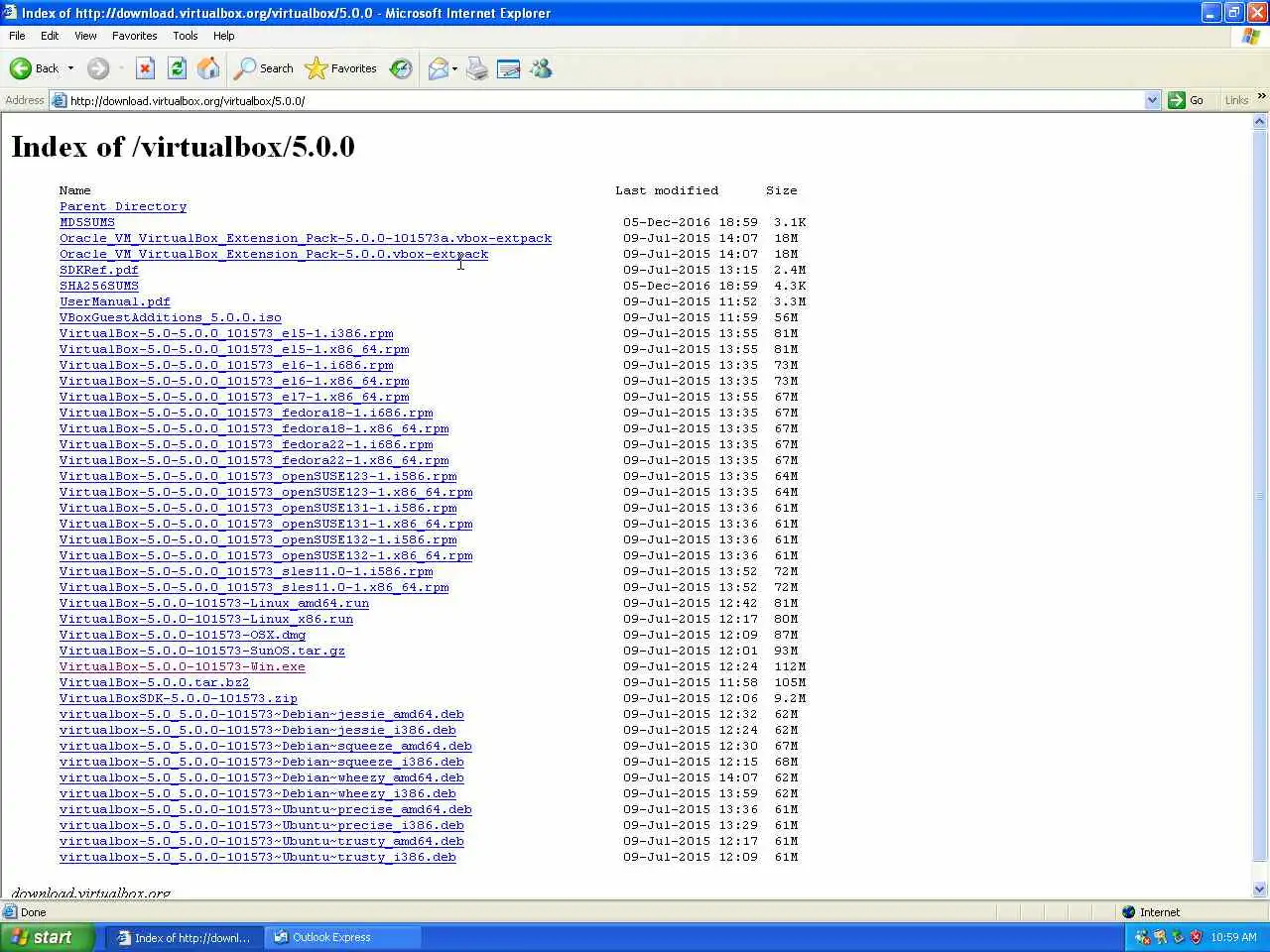
Task: Click the Back navigation button
Action: pos(34,68)
